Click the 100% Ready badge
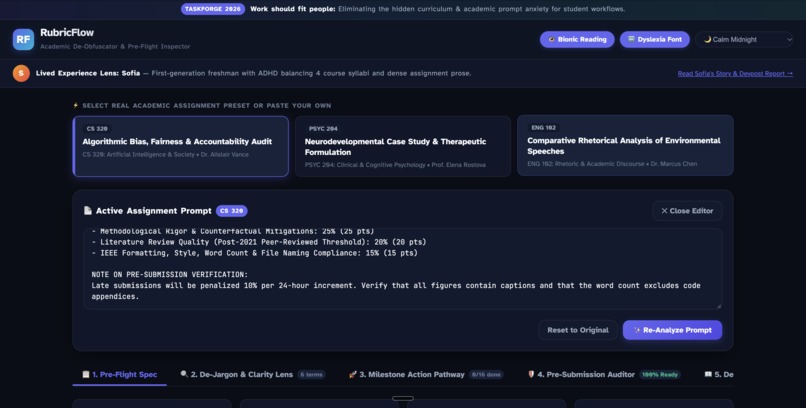The height and width of the screenshot is (408, 806). pos(660,375)
